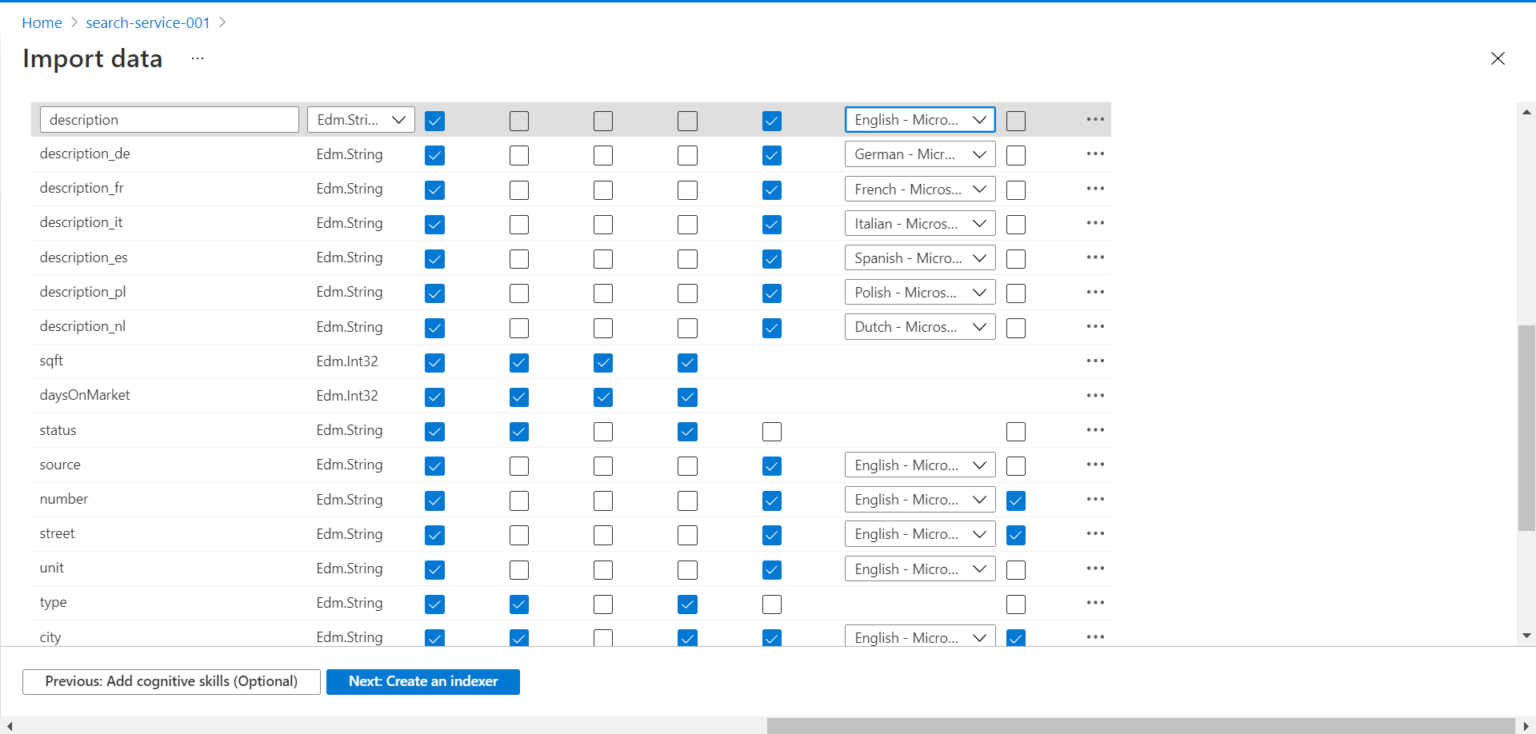Image resolution: width=1536 pixels, height=734 pixels.
Task: Click Previous: Add cognitive skills (Optional)
Action: click(x=171, y=681)
